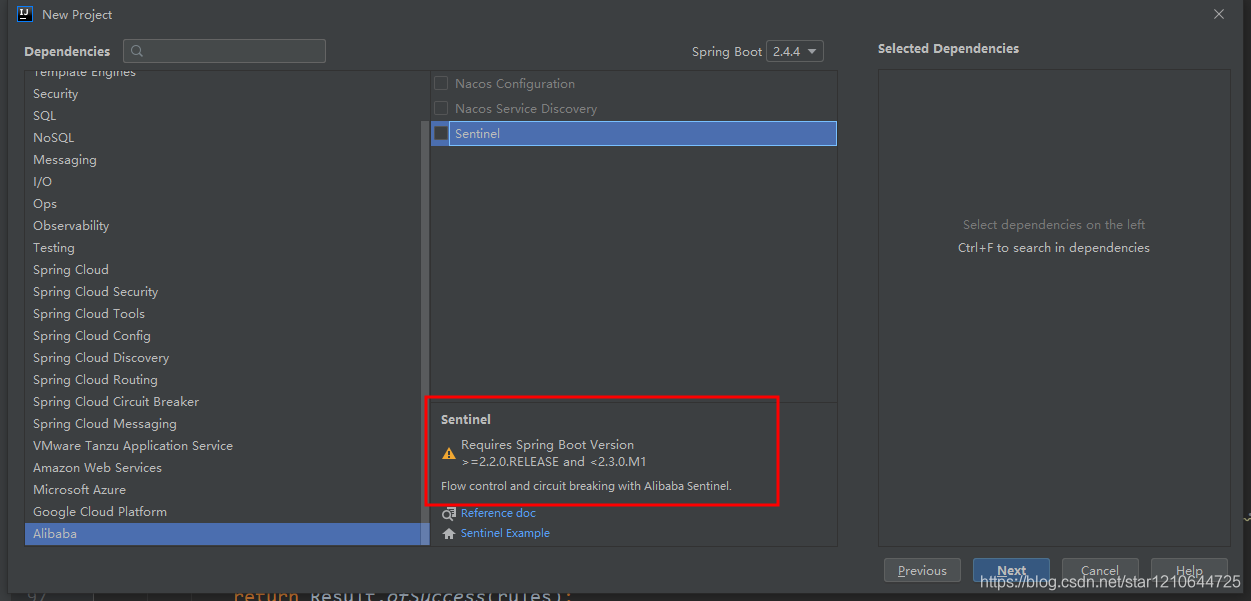1251x601 pixels.
Task: Tick the Nacos Service Discovery checkbox
Action: (x=441, y=108)
